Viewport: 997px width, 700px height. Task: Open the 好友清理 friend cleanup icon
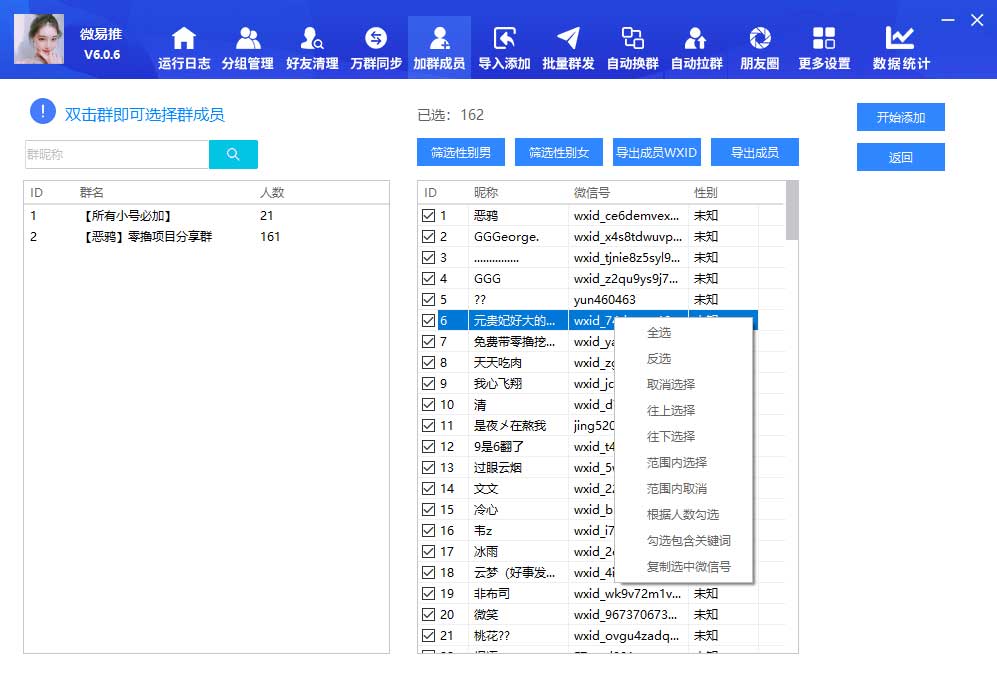click(x=311, y=40)
